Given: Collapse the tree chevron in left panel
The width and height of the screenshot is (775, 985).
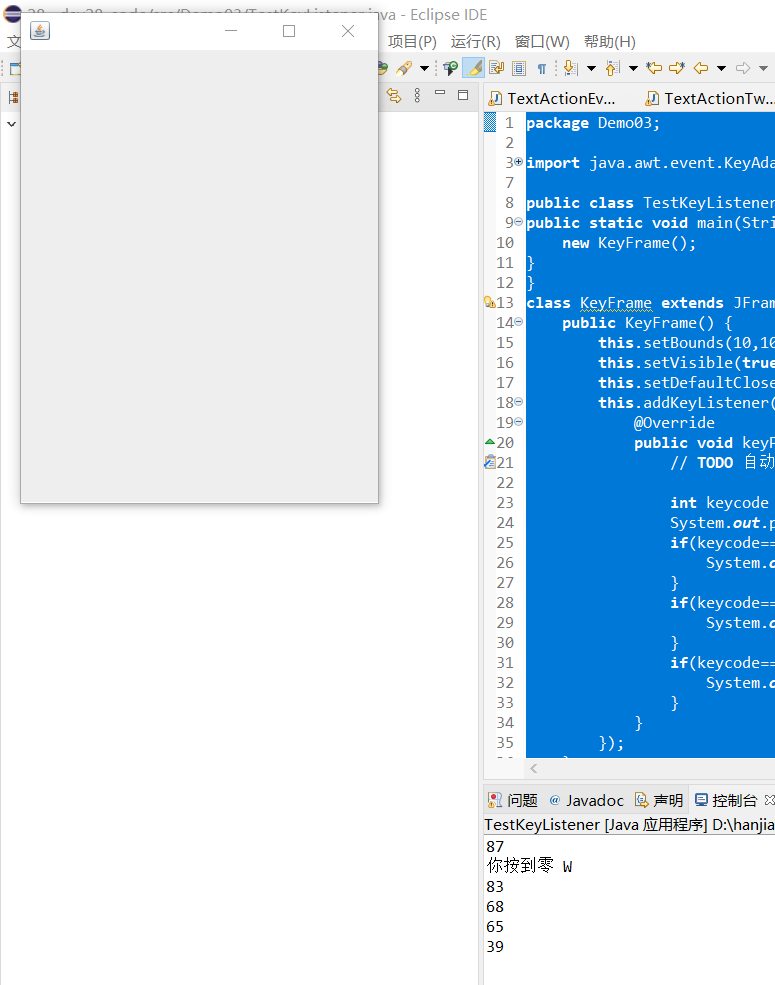Looking at the screenshot, I should (11, 124).
